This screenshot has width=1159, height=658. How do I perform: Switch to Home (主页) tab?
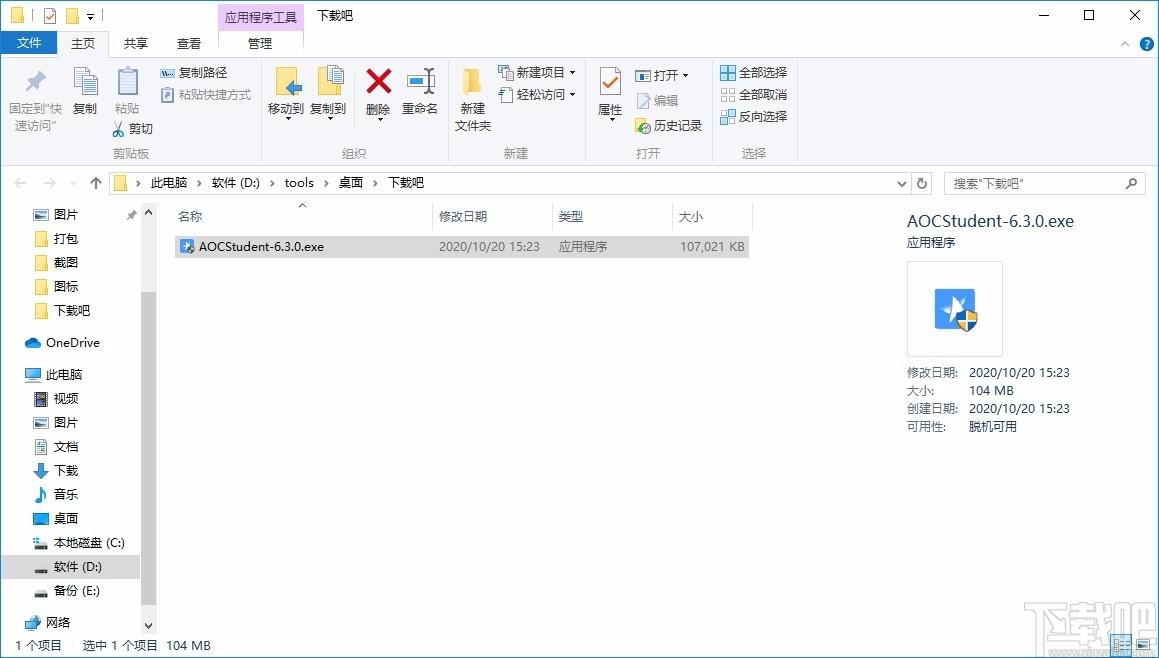[x=83, y=44]
